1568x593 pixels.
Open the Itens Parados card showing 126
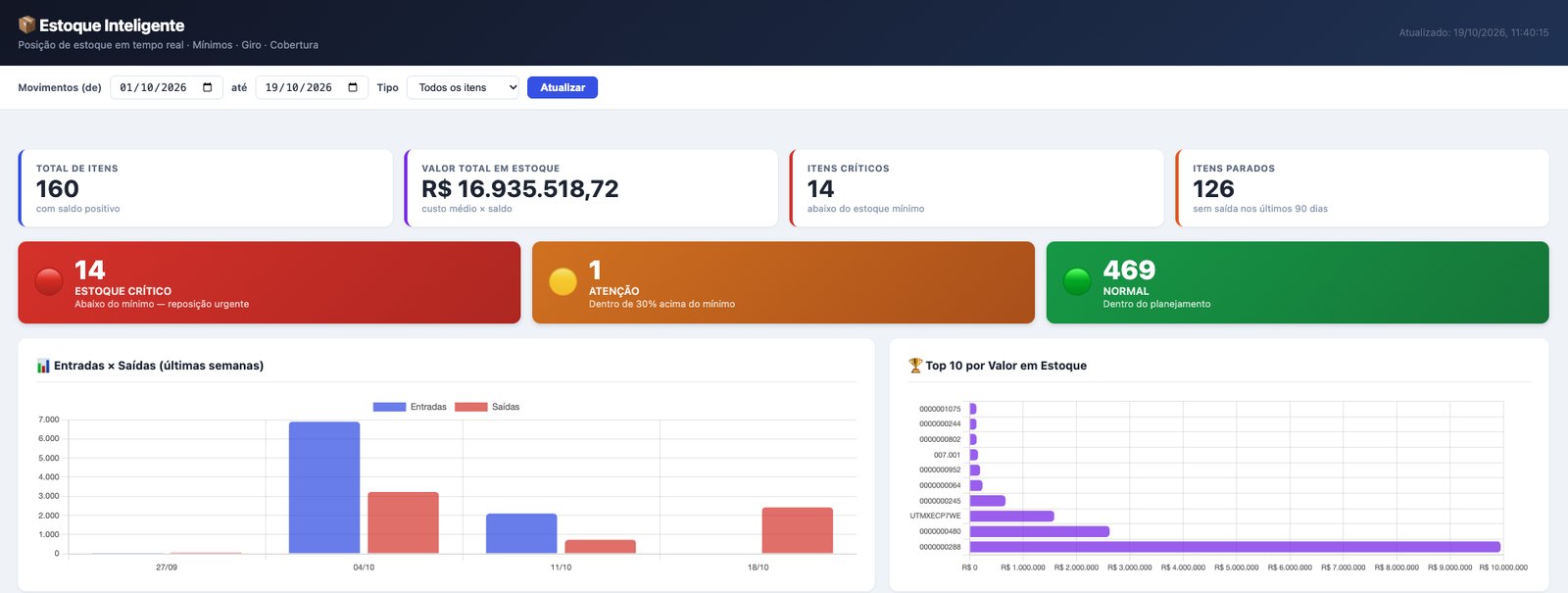coord(1362,188)
